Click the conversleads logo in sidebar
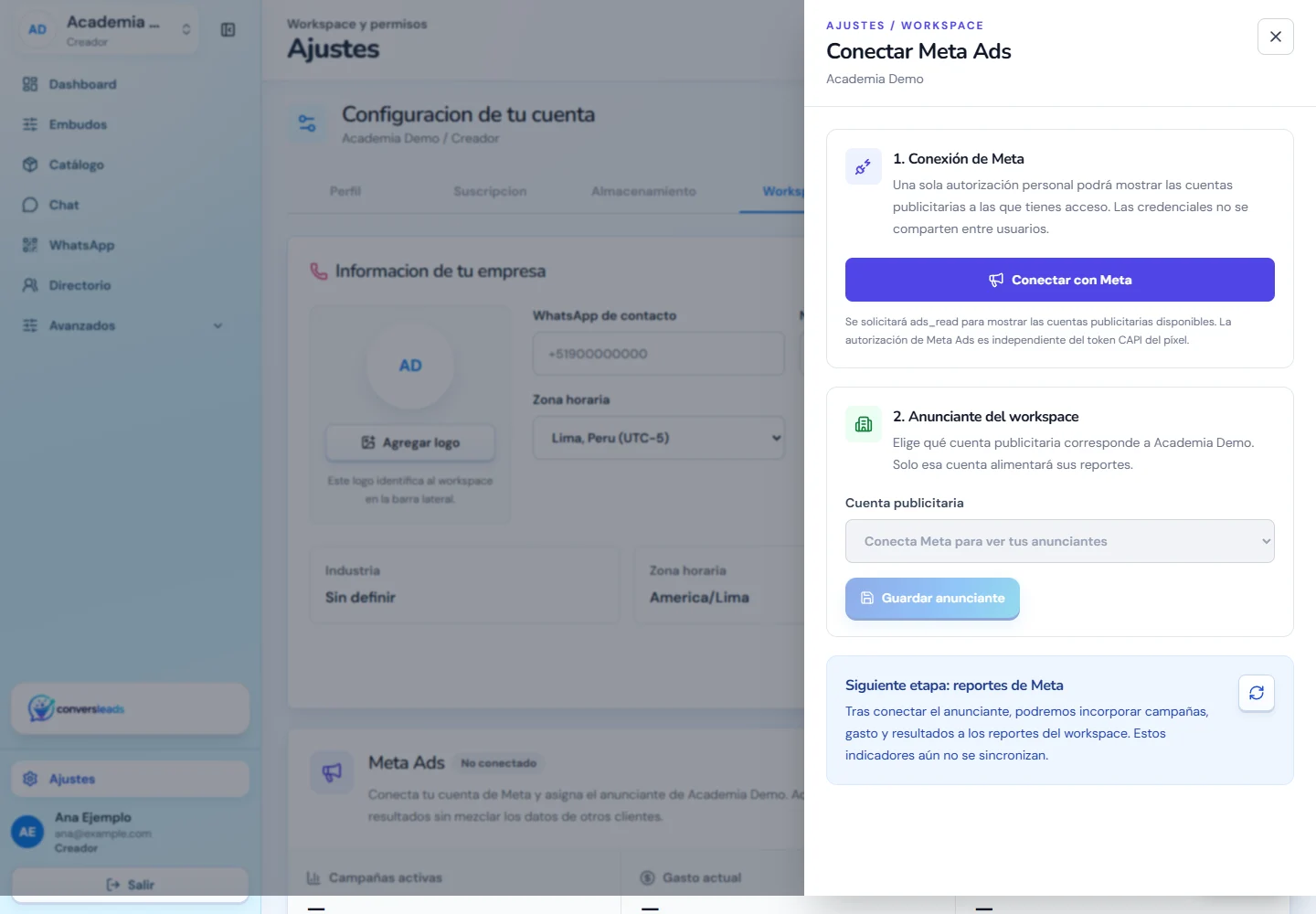The height and width of the screenshot is (914, 1316). click(77, 708)
